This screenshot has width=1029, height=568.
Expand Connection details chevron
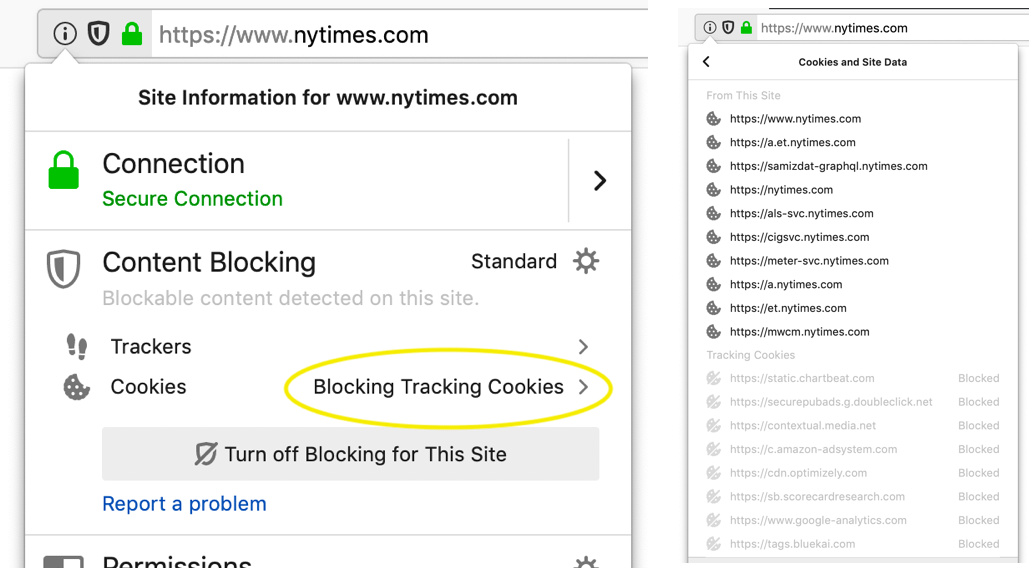pyautogui.click(x=599, y=180)
